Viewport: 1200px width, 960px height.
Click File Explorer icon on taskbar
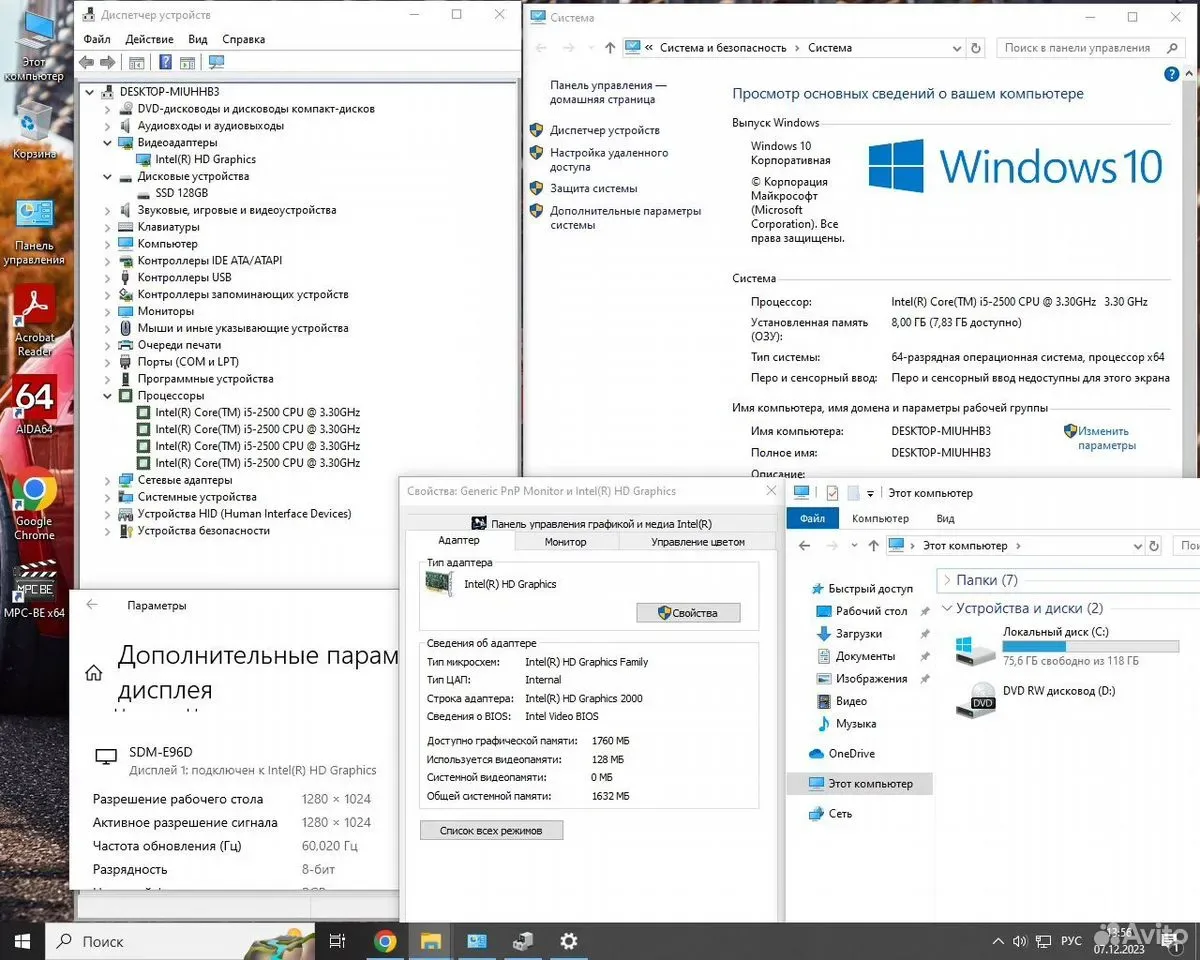tap(431, 941)
